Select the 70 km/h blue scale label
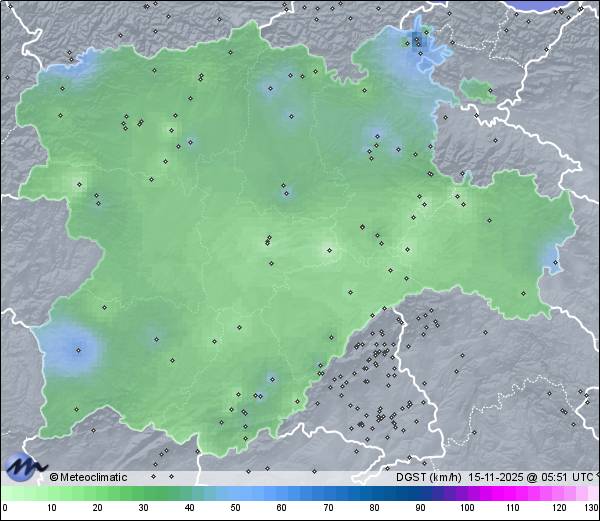The height and width of the screenshot is (521, 600). (x=328, y=507)
